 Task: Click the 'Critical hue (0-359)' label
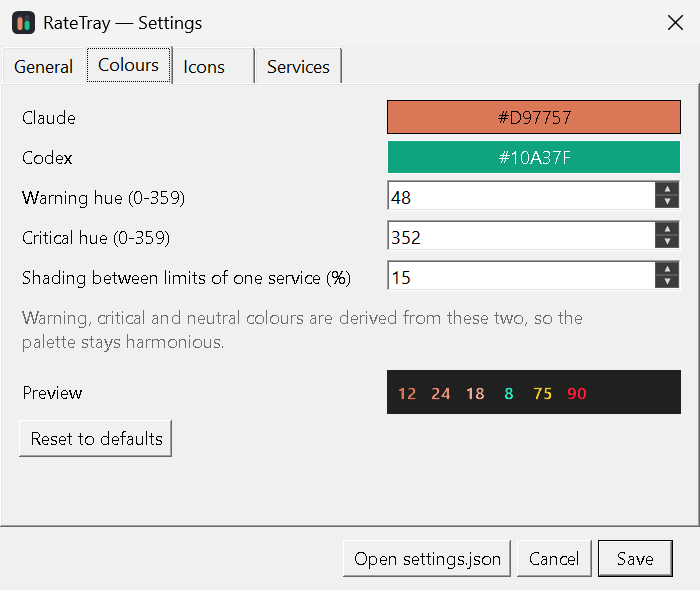tap(96, 238)
